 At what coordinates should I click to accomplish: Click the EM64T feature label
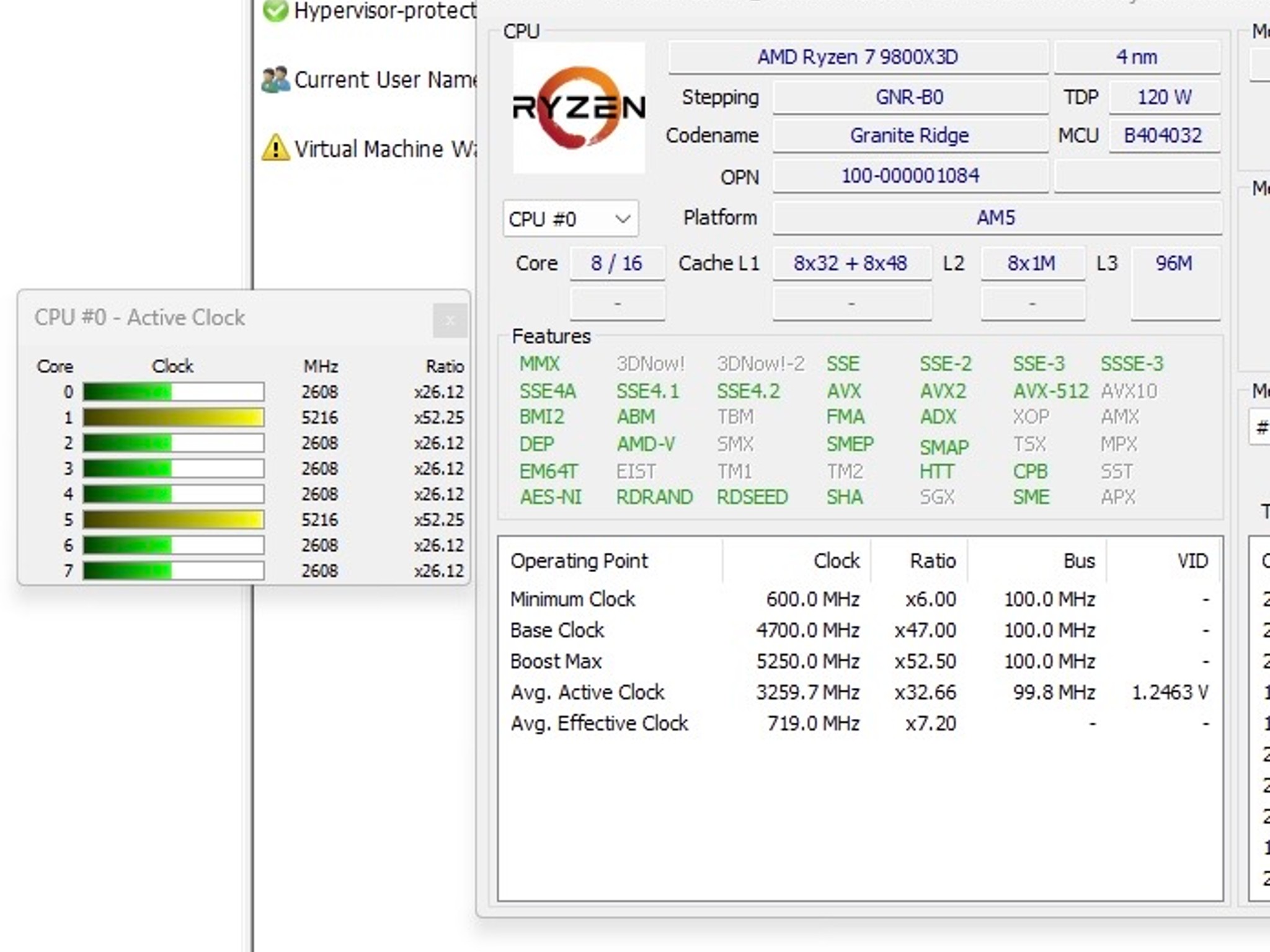point(548,472)
